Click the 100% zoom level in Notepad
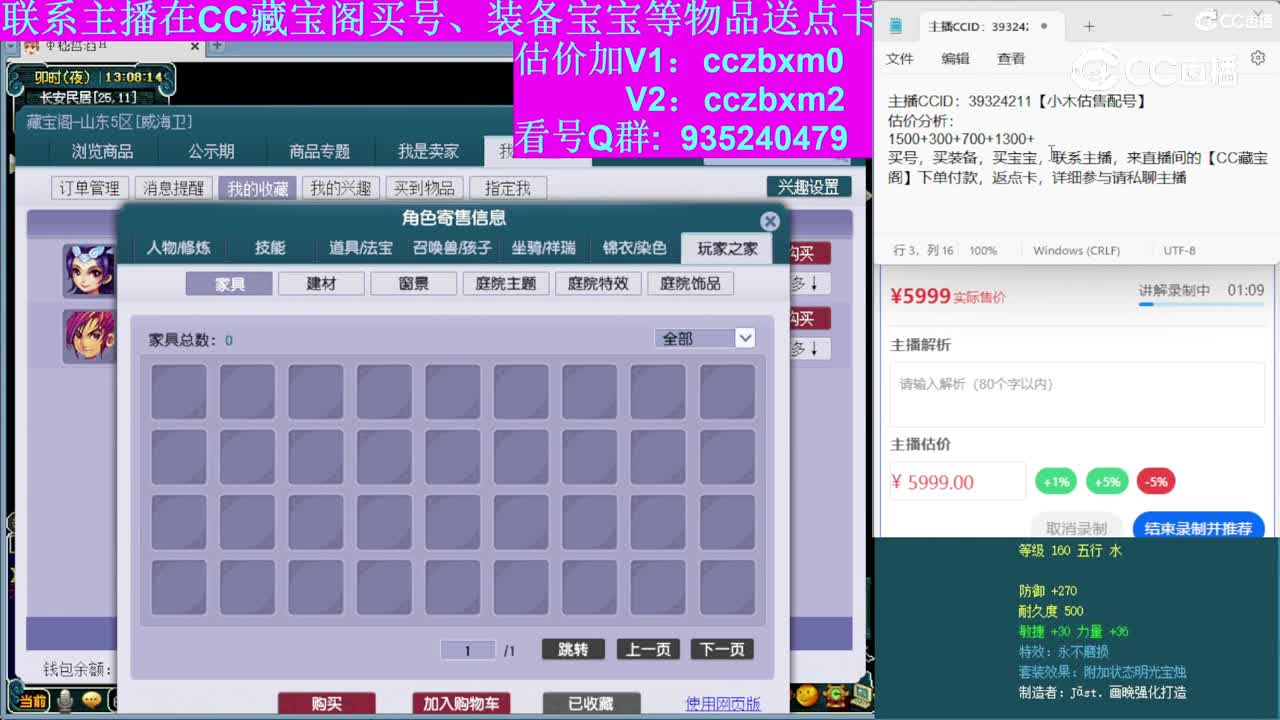The image size is (1280, 720). click(x=983, y=250)
